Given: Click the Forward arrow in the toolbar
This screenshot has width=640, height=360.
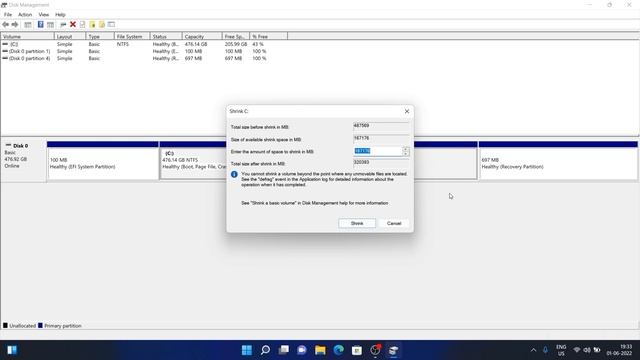Looking at the screenshot, I should point(15,24).
